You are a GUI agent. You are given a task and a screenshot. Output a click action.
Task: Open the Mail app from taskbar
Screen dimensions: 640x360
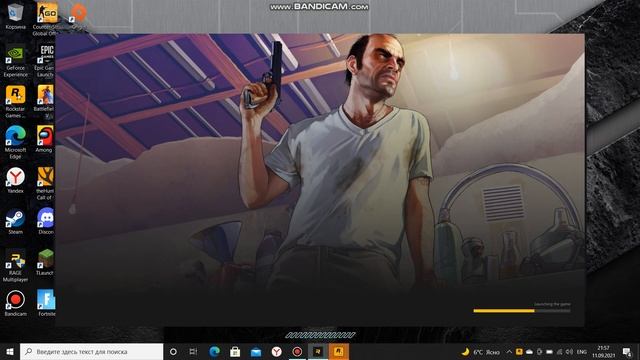256,351
